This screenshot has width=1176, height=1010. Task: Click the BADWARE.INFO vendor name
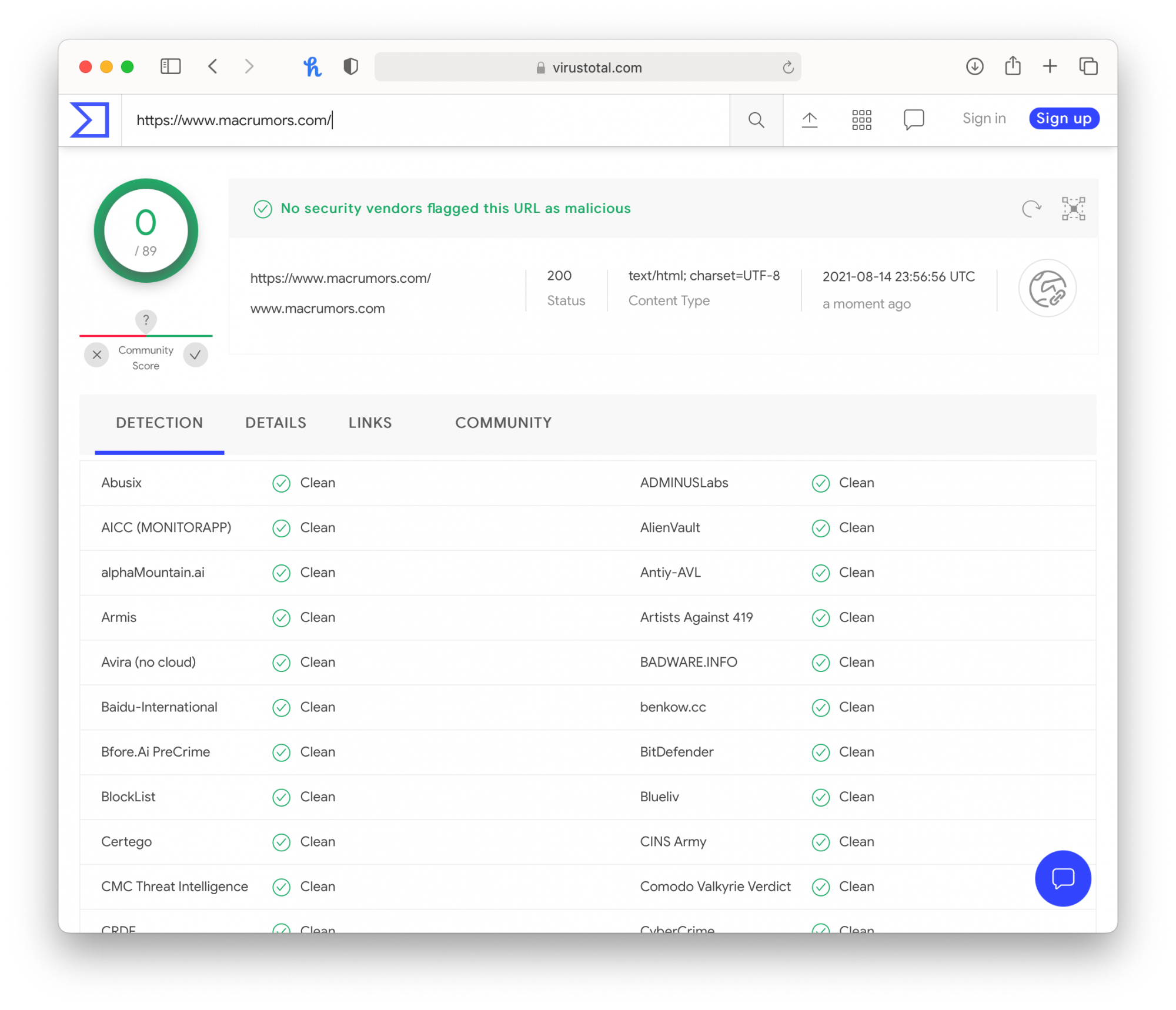[688, 663]
